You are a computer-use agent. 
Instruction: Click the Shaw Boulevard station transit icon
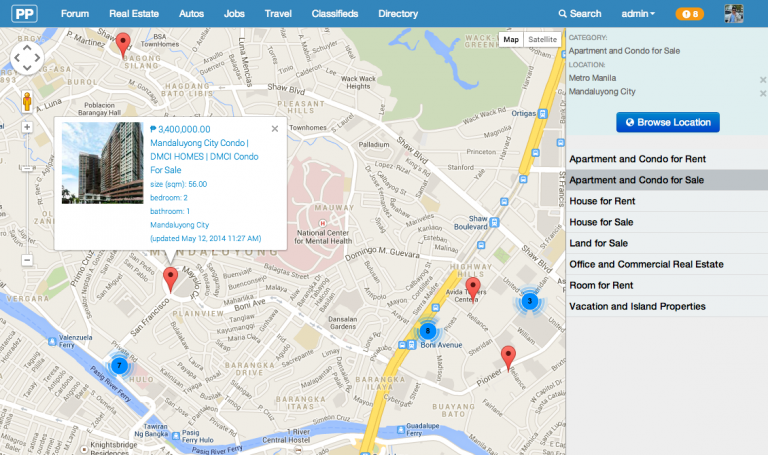[494, 222]
